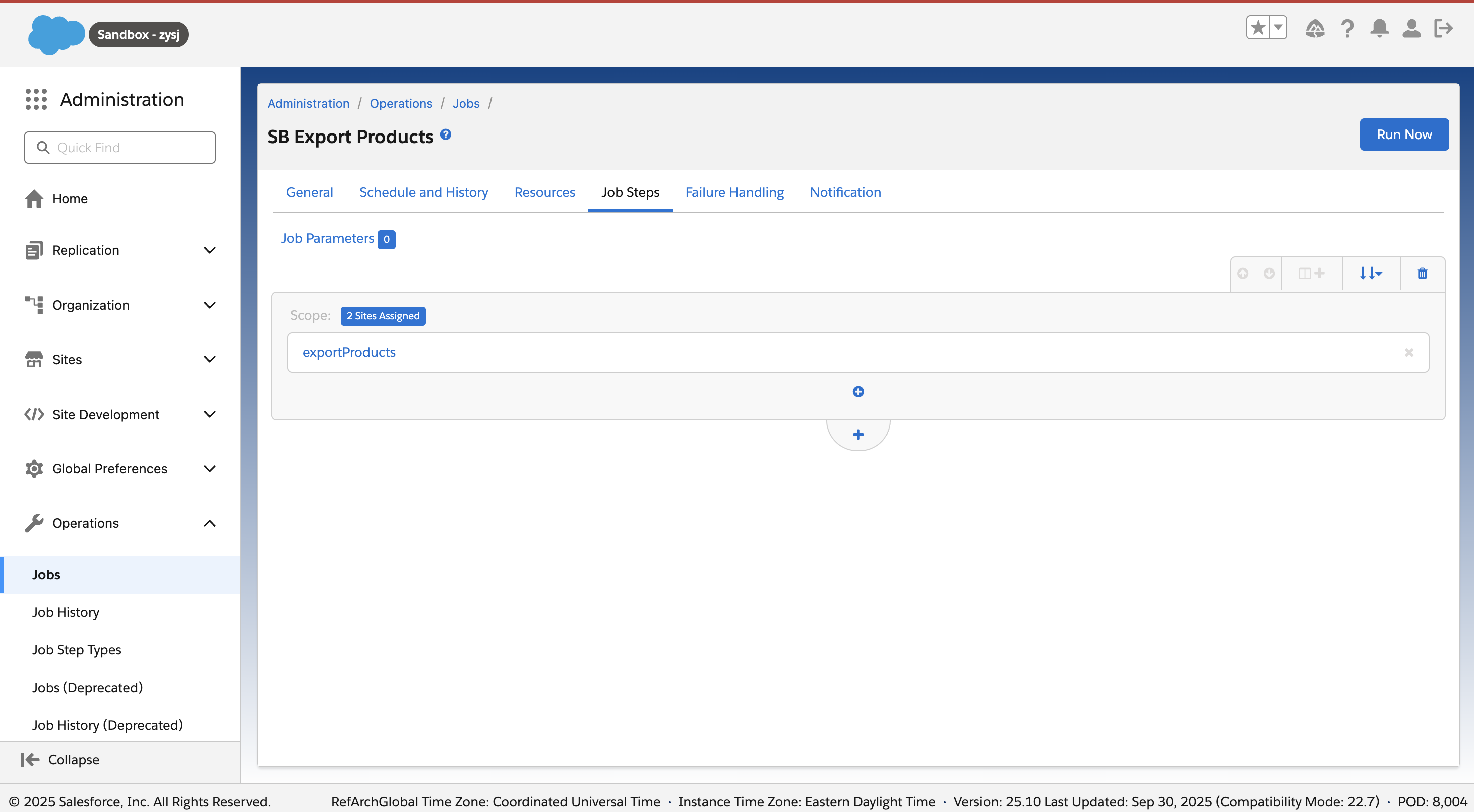Screen dimensions: 1474x812
Task: Open the Failure Handling tab
Action: [x=734, y=192]
